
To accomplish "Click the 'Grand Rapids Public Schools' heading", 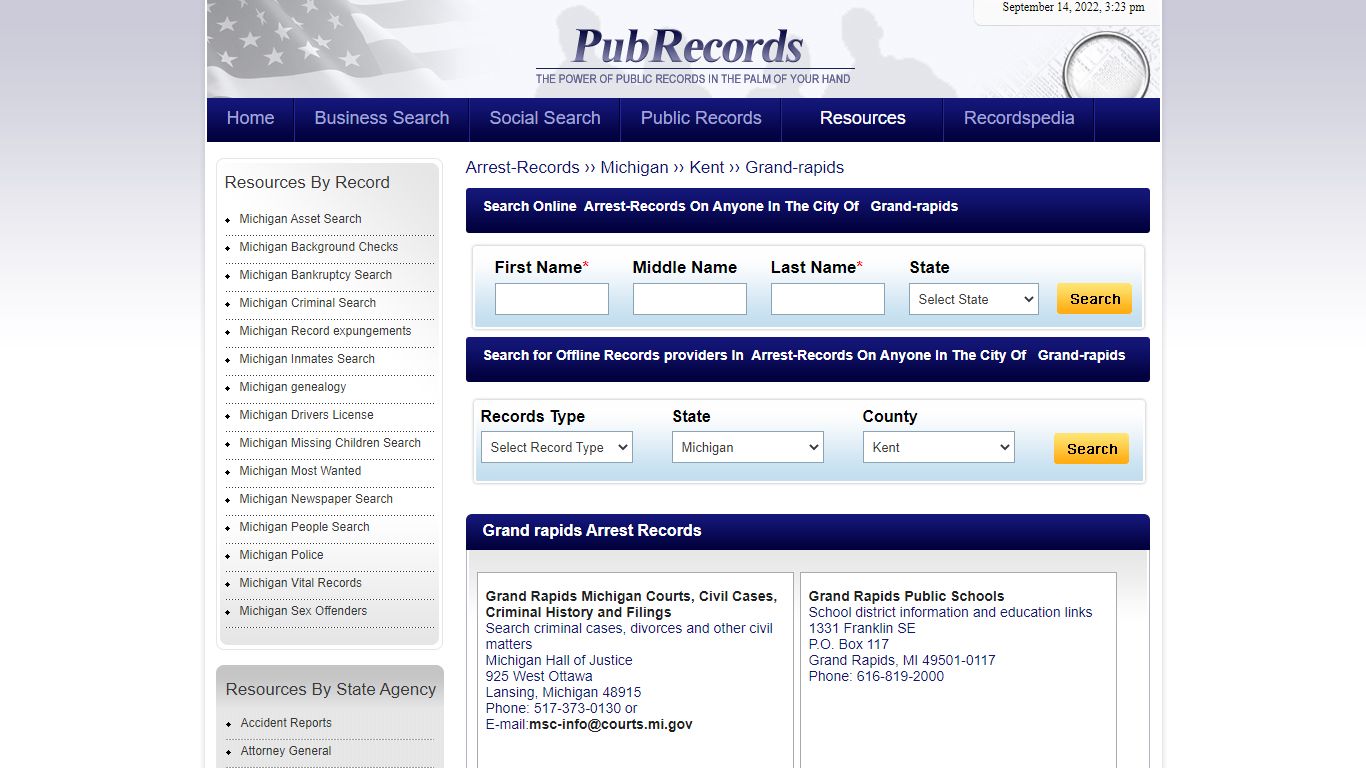I will pyautogui.click(x=906, y=596).
